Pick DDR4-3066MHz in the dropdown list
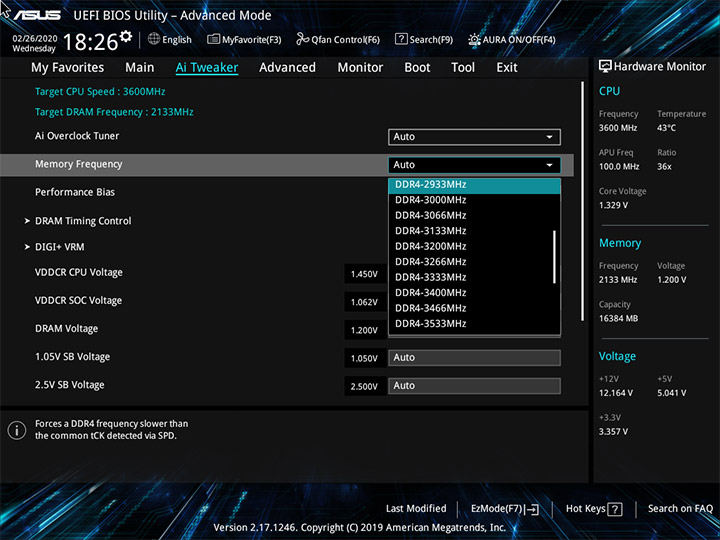 click(474, 216)
